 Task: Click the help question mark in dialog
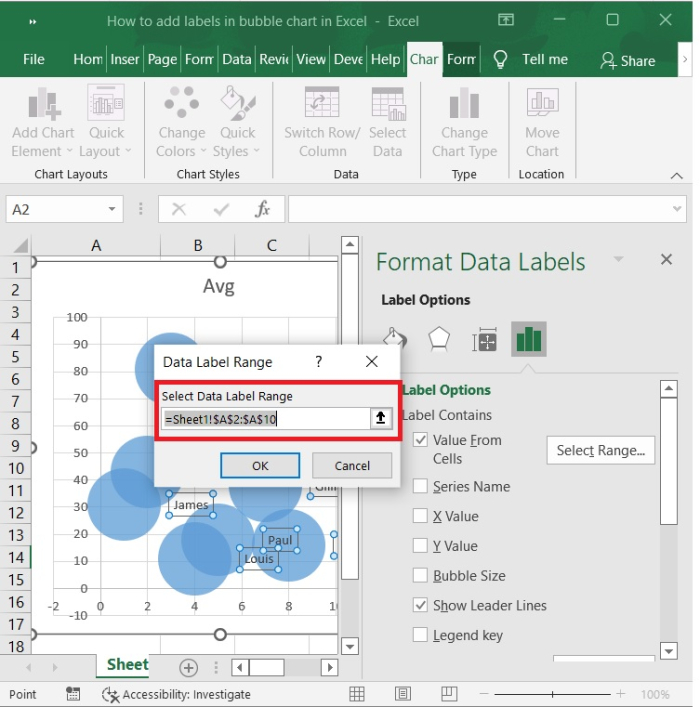click(318, 362)
